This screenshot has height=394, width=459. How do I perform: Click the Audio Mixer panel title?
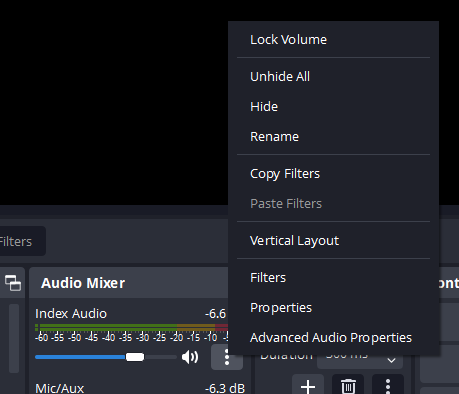pyautogui.click(x=83, y=283)
